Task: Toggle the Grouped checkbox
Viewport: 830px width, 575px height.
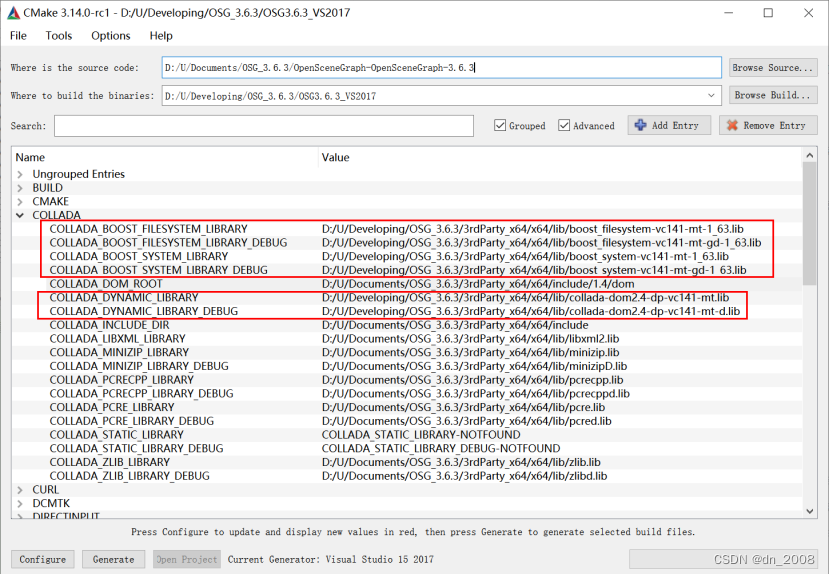Action: click(500, 125)
